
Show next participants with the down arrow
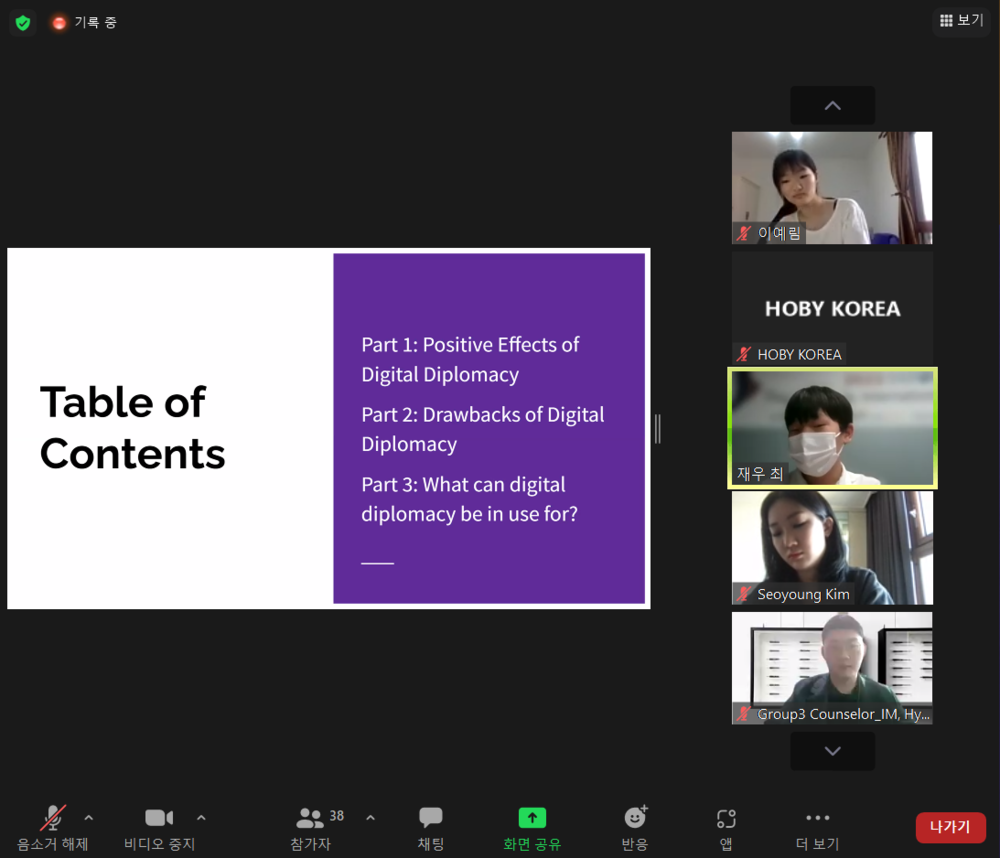click(x=832, y=751)
